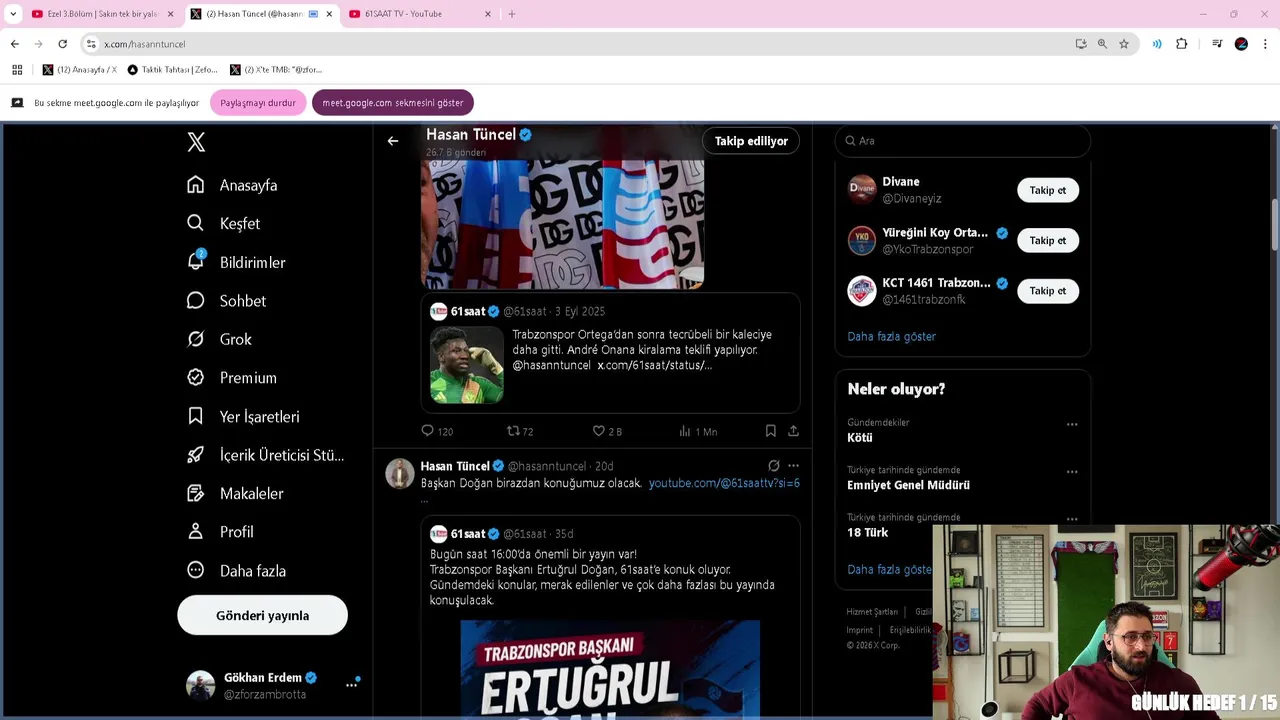Screen dimensions: 1280x720
Task: Go back using profile header arrow
Action: (393, 141)
